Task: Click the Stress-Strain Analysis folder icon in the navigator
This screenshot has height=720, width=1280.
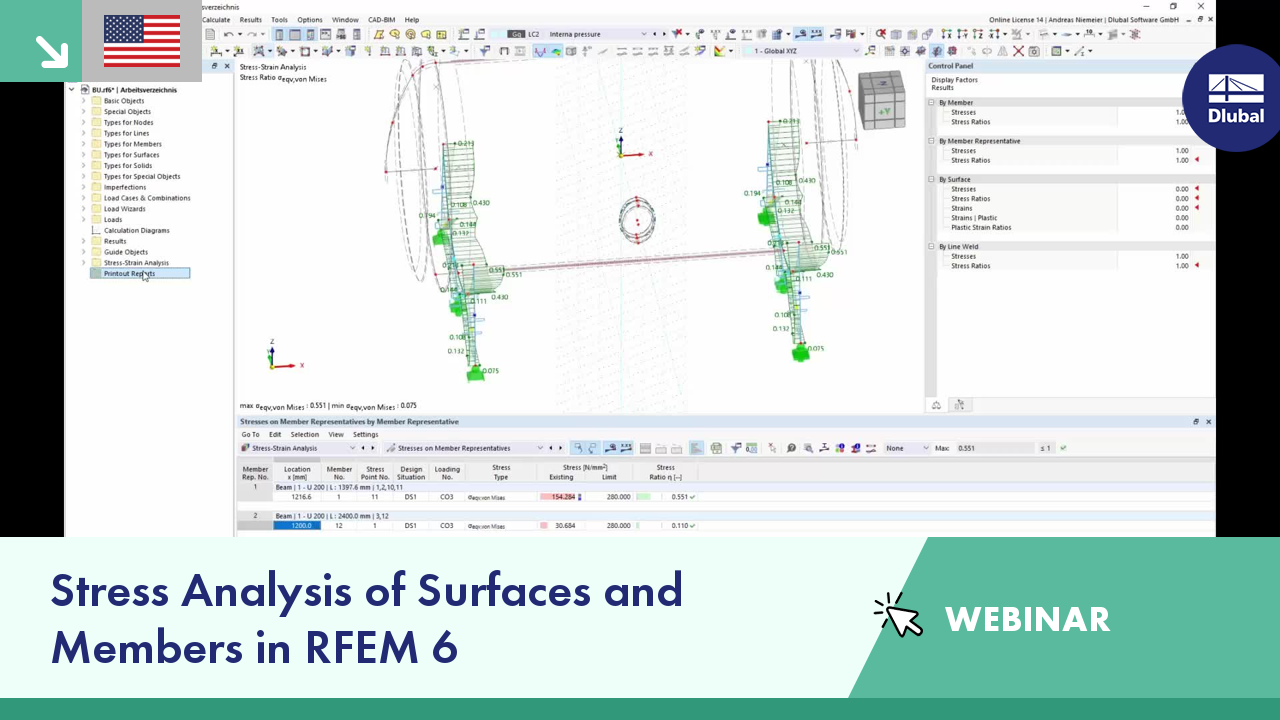Action: pos(96,263)
